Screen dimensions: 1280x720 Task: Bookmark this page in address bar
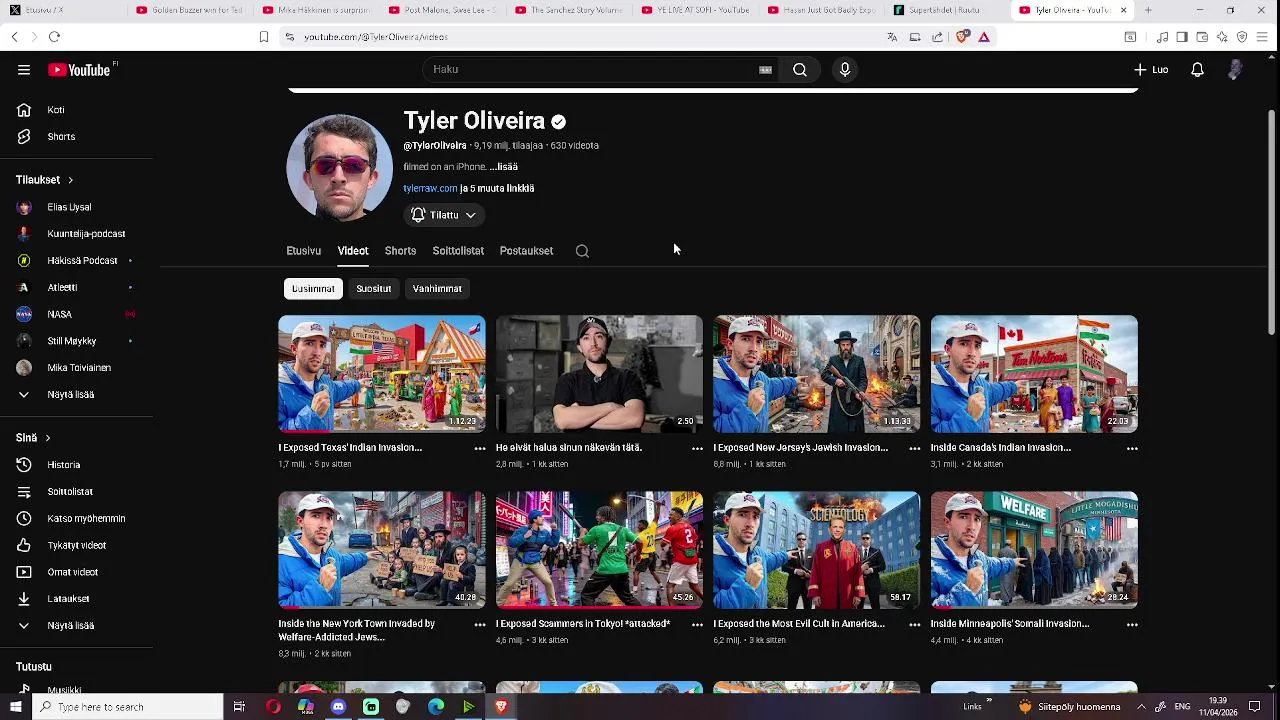263,37
